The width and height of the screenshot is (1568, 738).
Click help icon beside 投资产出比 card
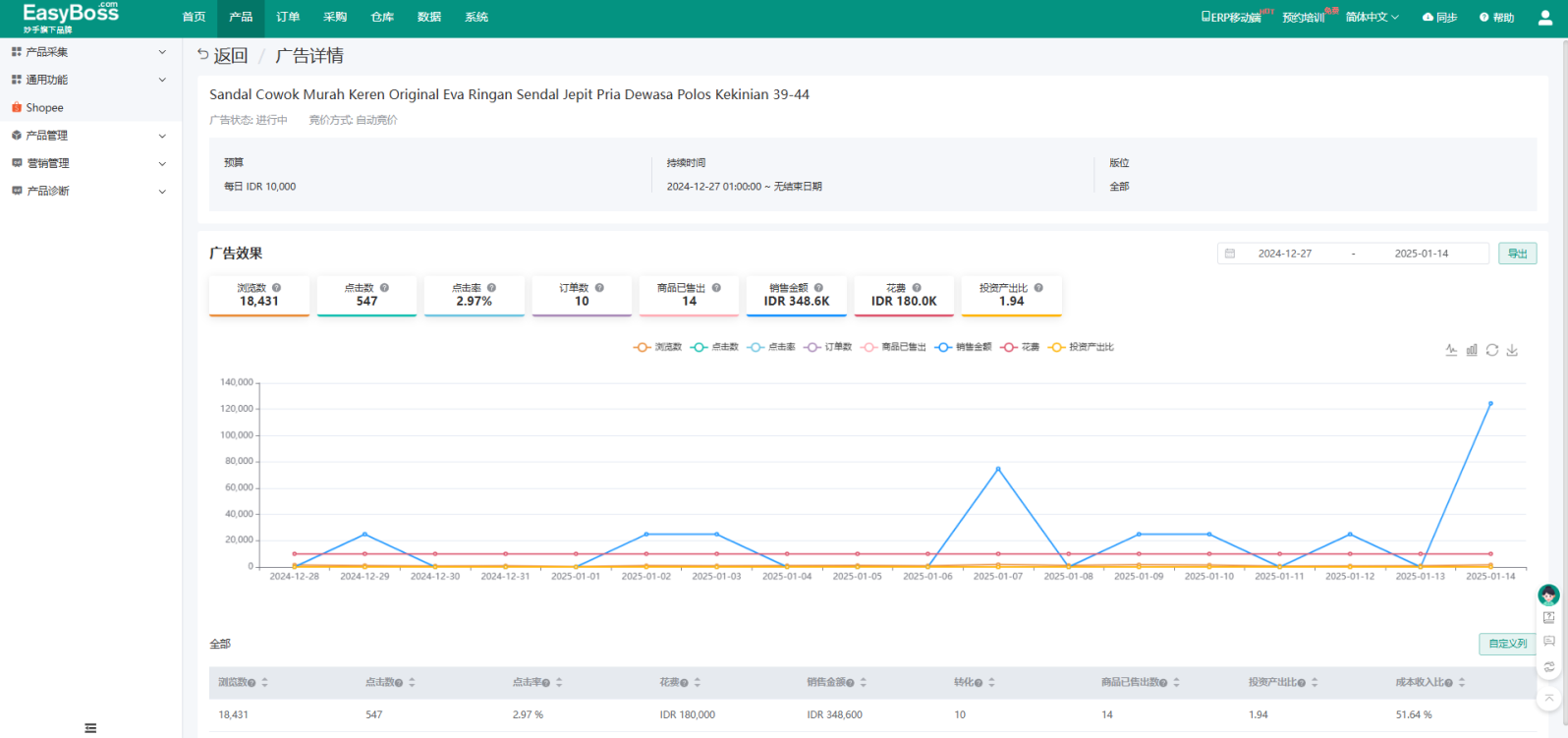coord(1038,288)
